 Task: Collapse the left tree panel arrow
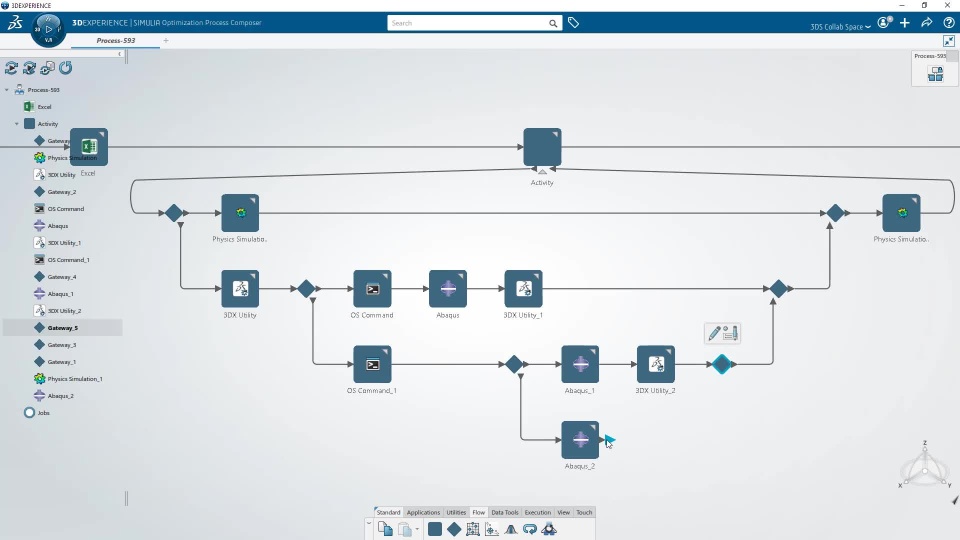(119, 54)
